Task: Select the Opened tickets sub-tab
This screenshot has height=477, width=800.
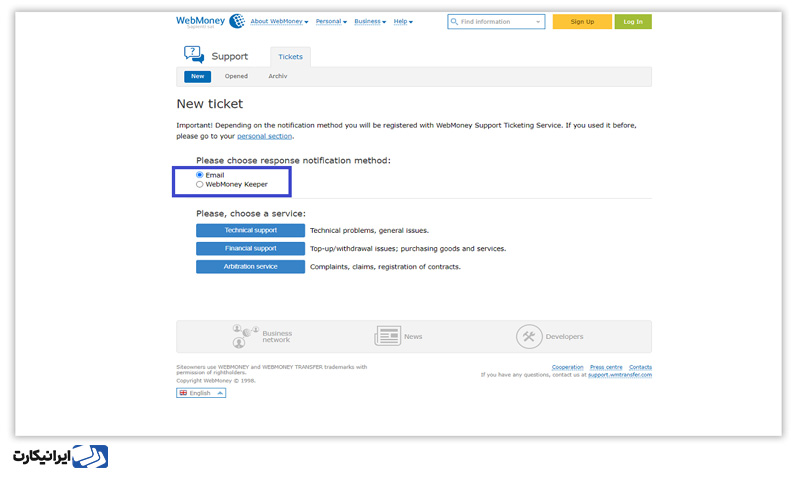Action: 236,77
